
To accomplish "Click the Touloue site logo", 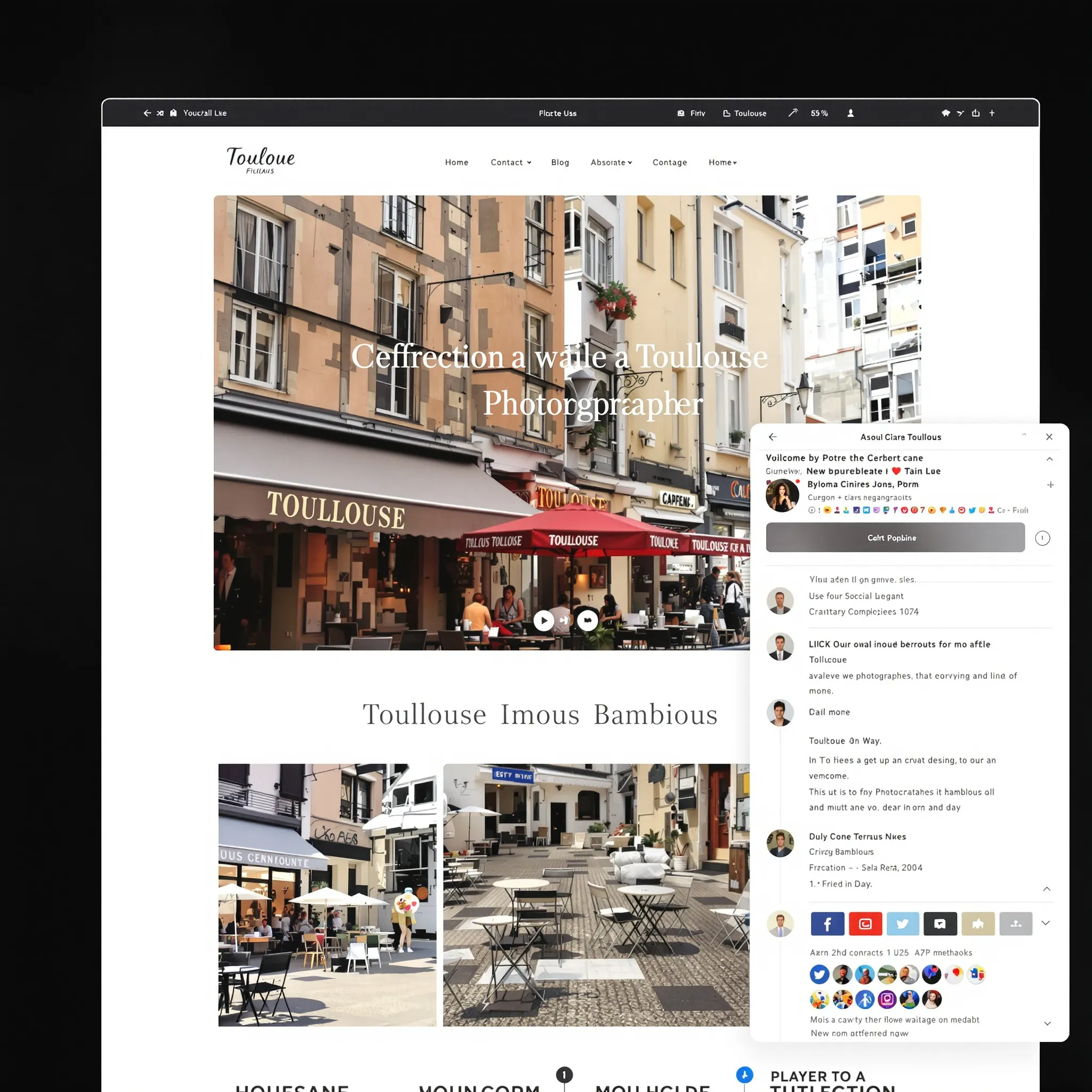I will click(261, 160).
